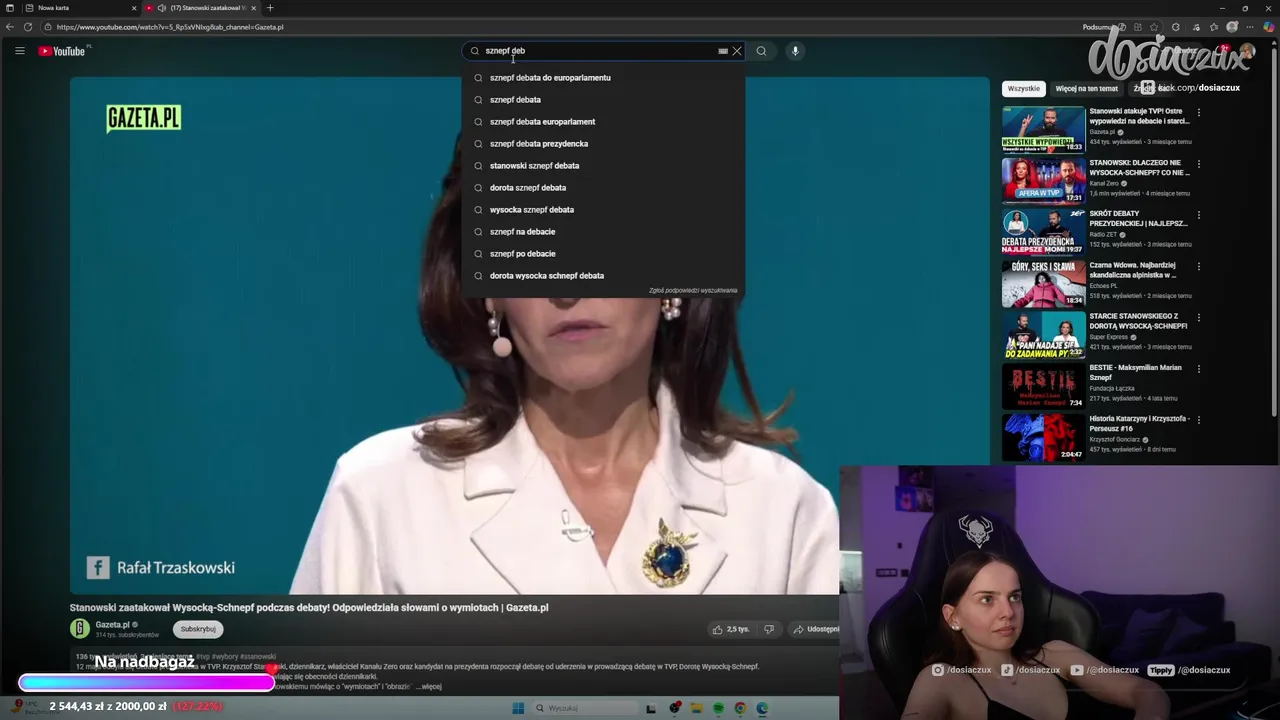
Task: Open a new browser tab with plus
Action: 270,8
